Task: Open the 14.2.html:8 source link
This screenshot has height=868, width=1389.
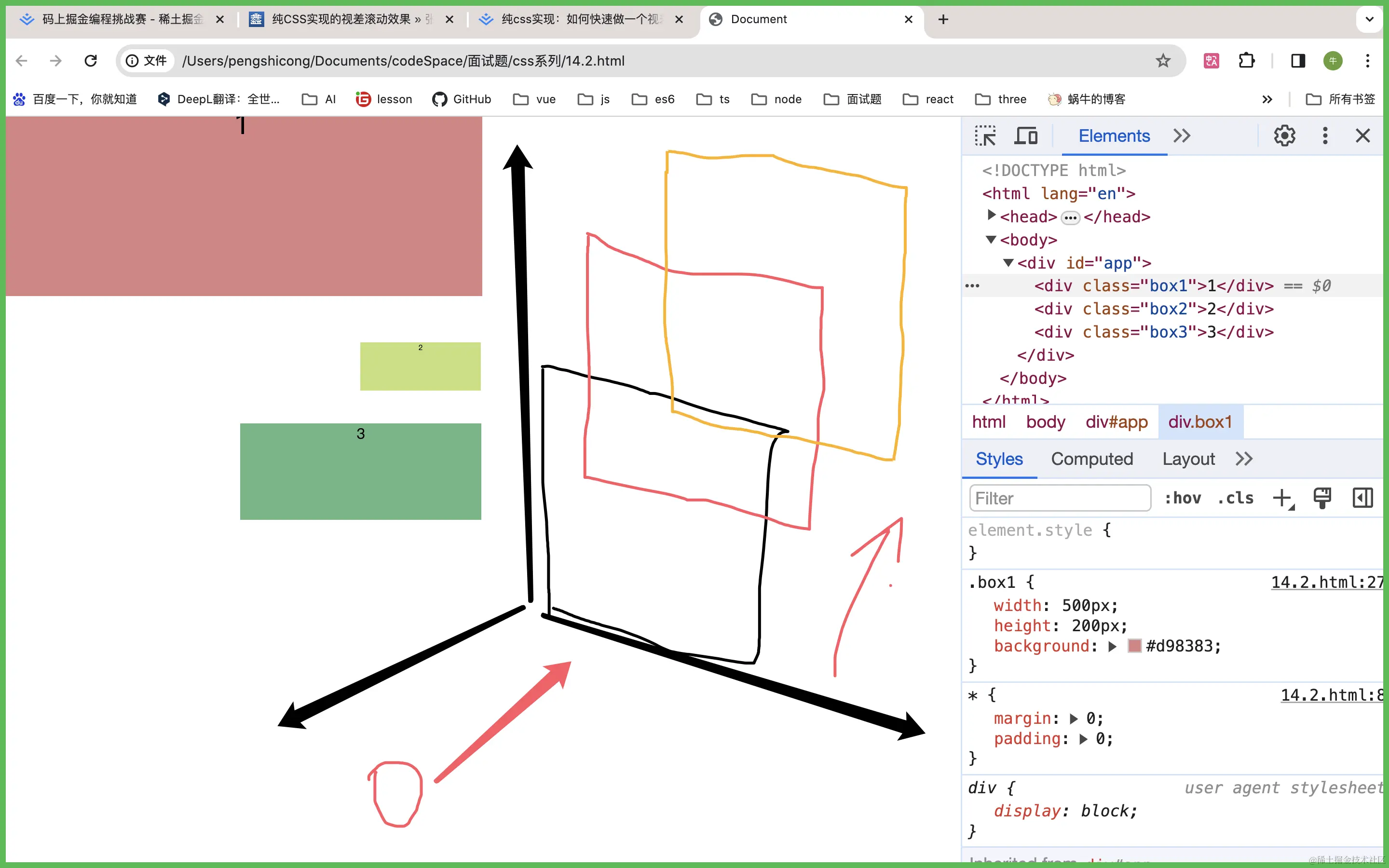Action: point(1332,695)
